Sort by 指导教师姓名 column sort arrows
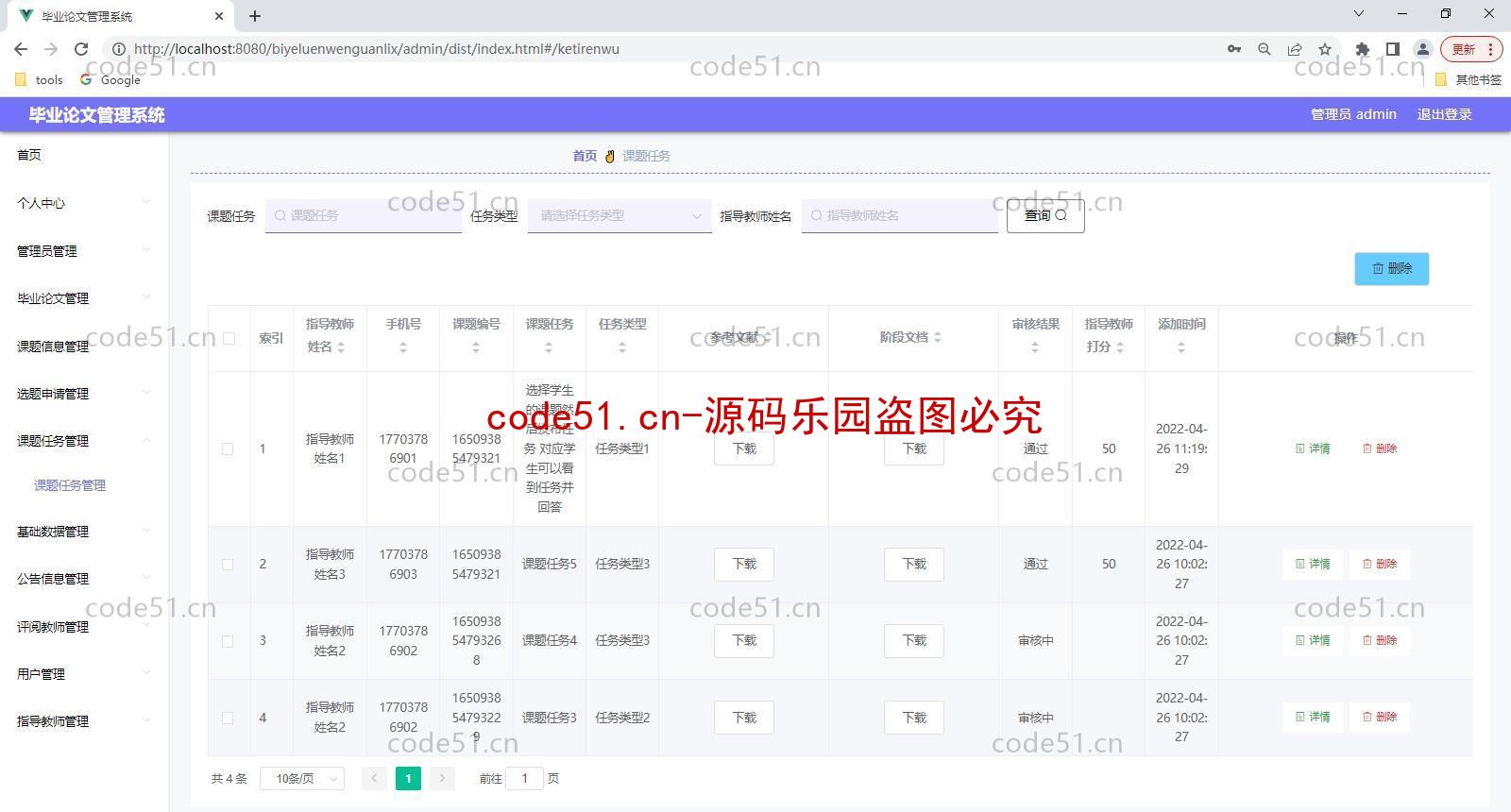 (341, 347)
